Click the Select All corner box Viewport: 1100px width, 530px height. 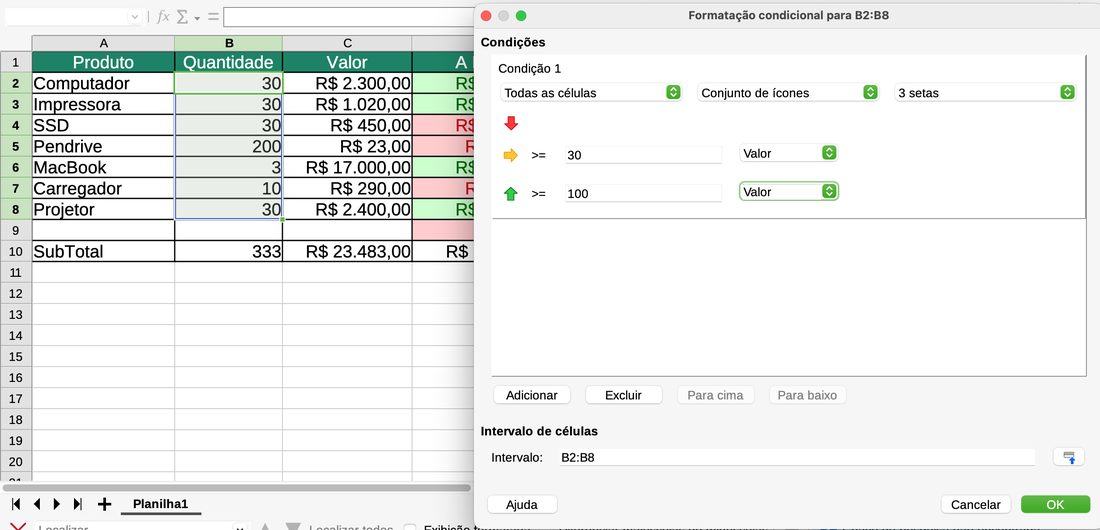[16, 44]
